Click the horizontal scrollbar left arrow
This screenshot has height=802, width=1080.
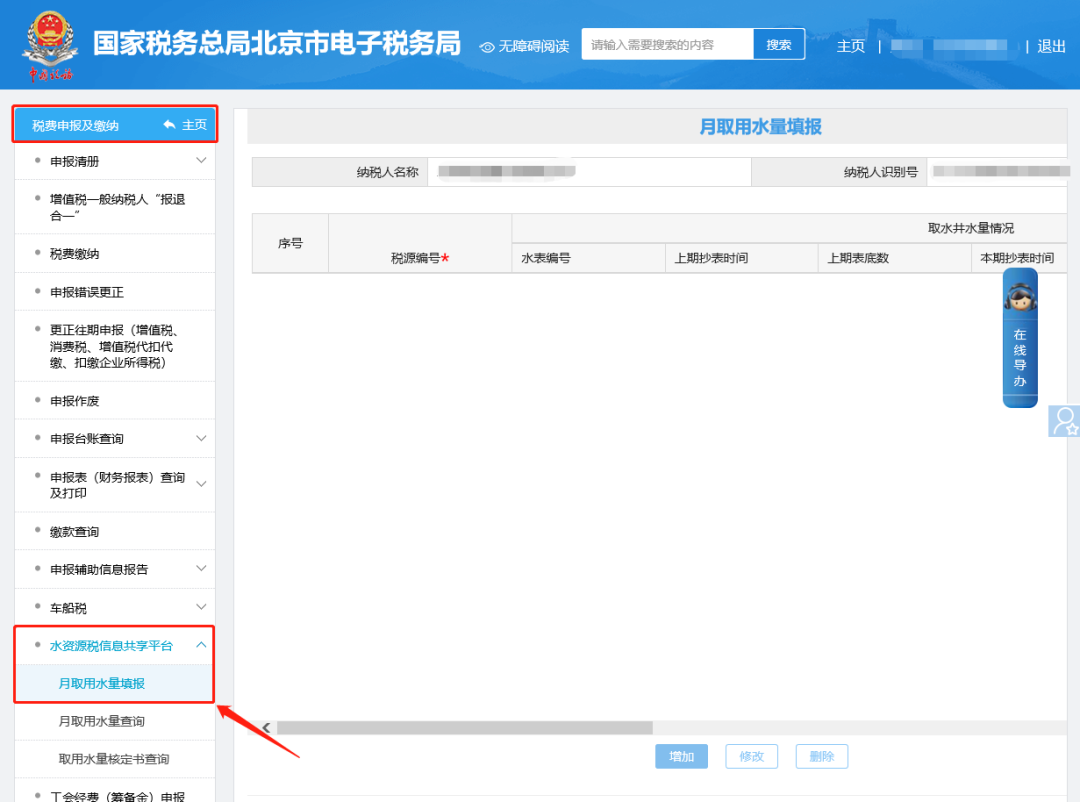pos(266,728)
